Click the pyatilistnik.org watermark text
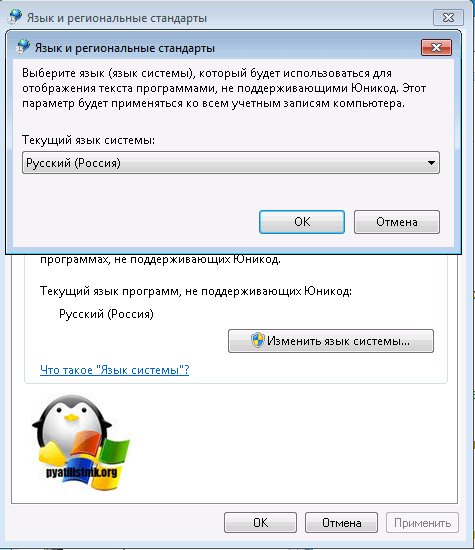Image resolution: width=475 pixels, height=550 pixels. click(x=82, y=472)
